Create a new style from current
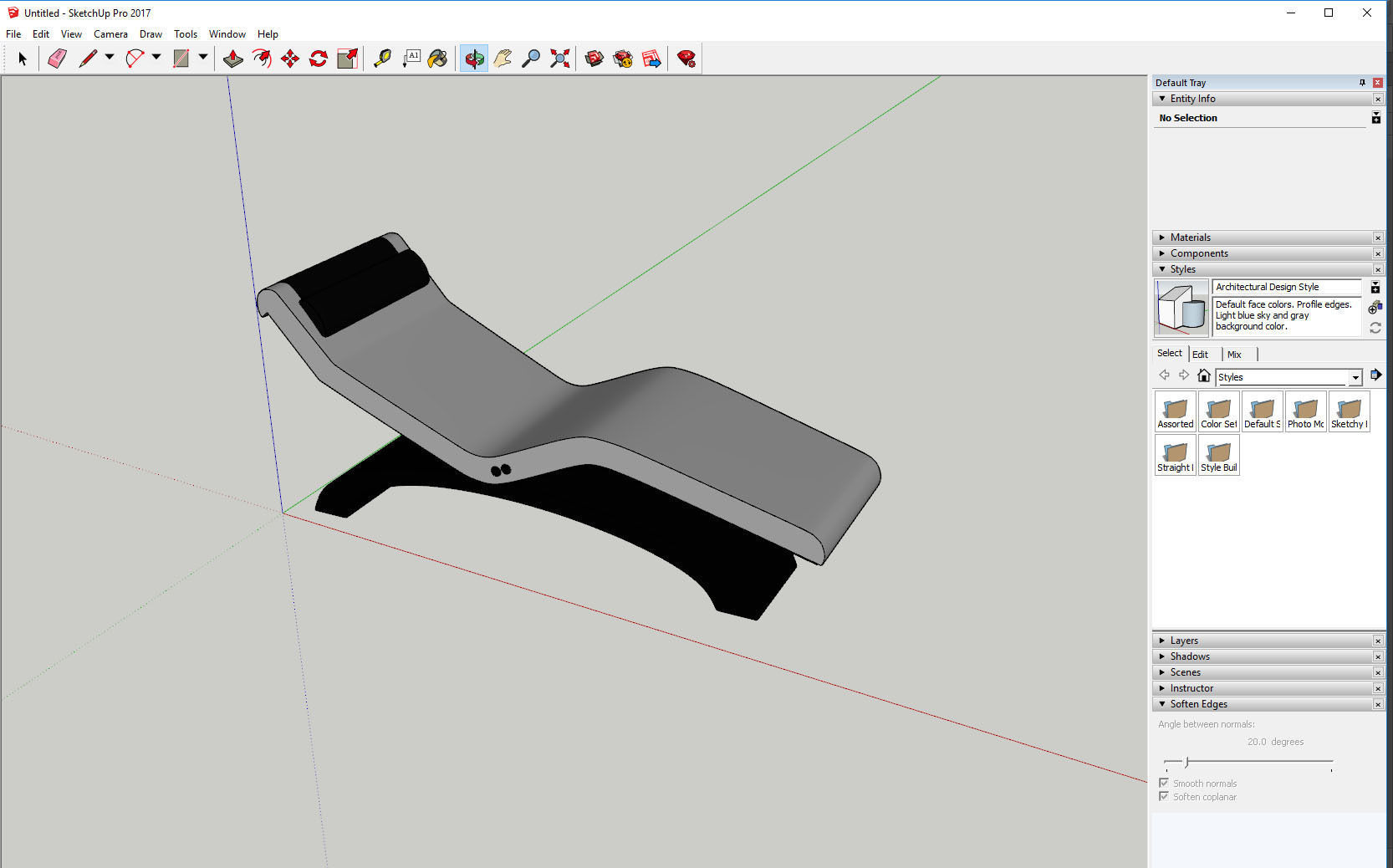 tap(1375, 308)
